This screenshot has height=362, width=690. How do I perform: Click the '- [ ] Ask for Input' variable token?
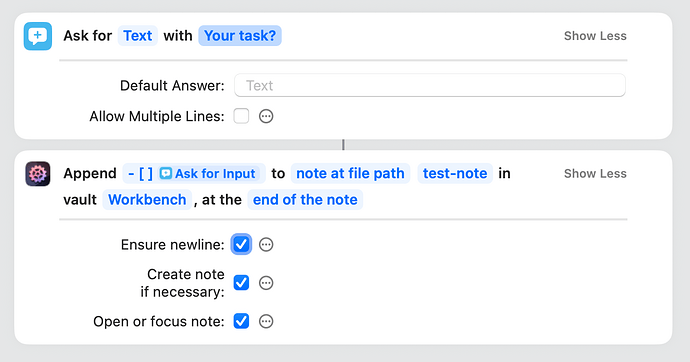click(194, 173)
